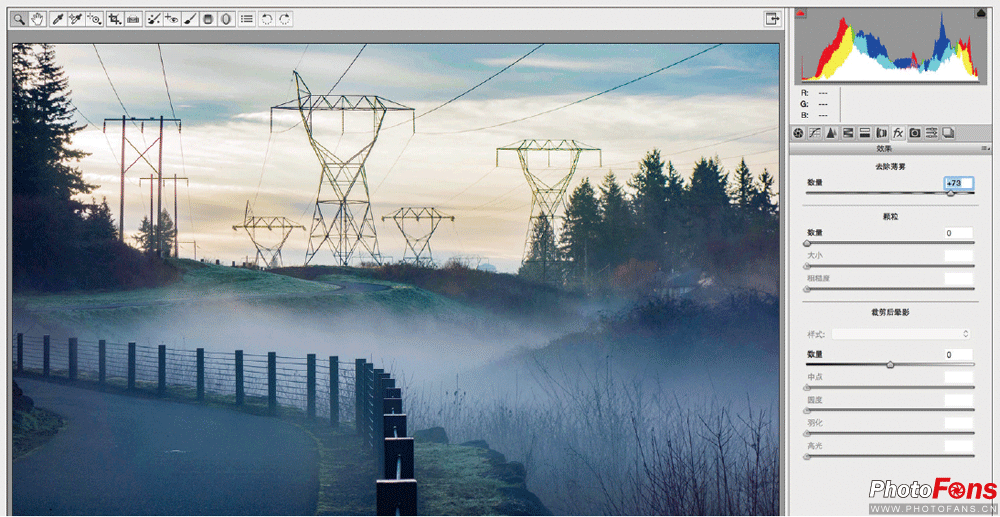Click the 裁剪后晕影 section heading
Screen dimensions: 1000x517
pyautogui.click(x=890, y=312)
